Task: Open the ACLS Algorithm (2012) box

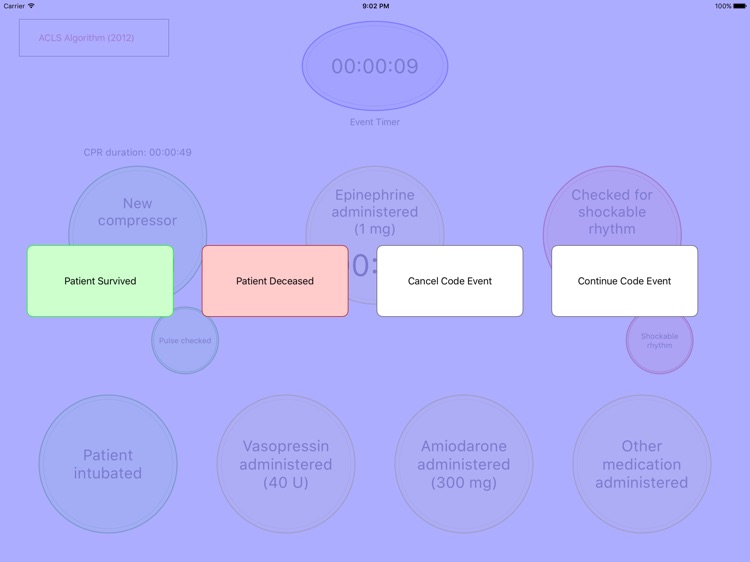Action: [x=94, y=38]
